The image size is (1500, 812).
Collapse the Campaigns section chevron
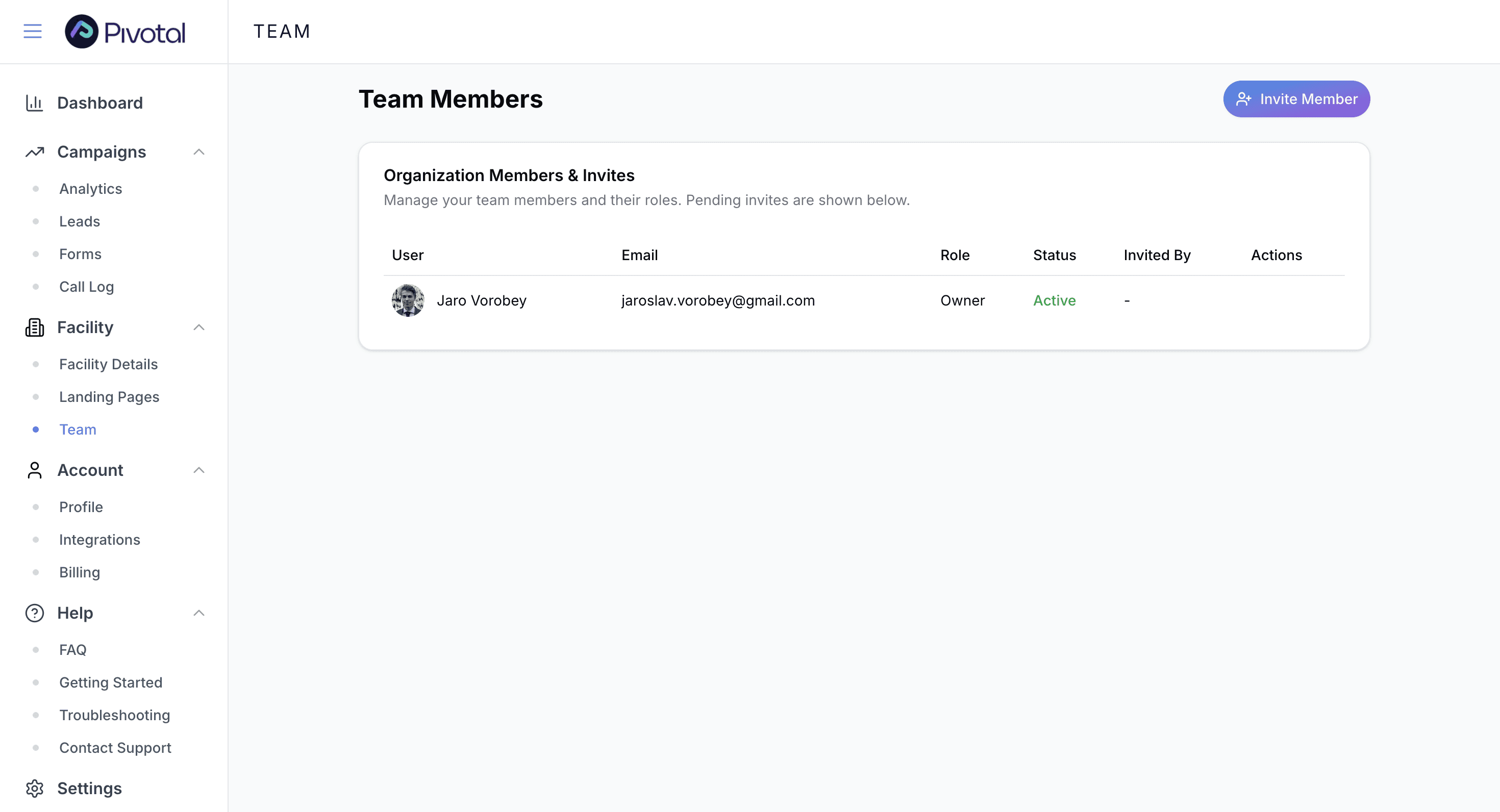[x=198, y=152]
